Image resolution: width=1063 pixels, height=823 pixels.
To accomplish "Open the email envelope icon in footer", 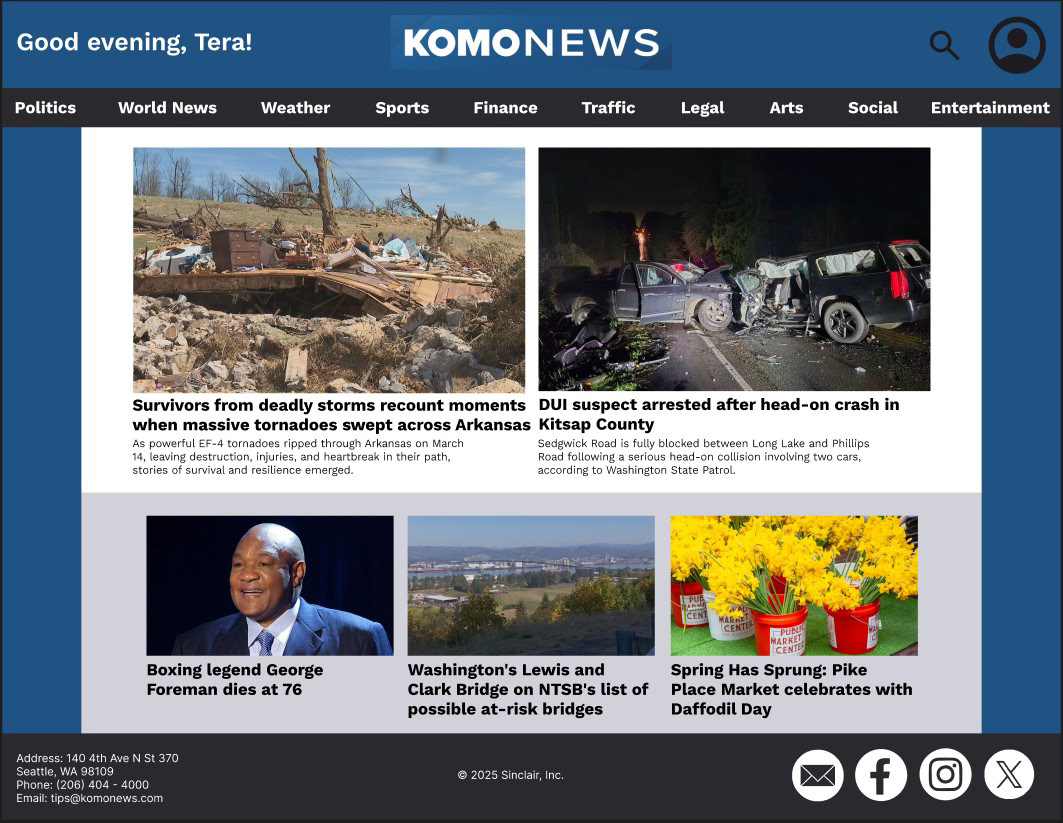I will (818, 775).
